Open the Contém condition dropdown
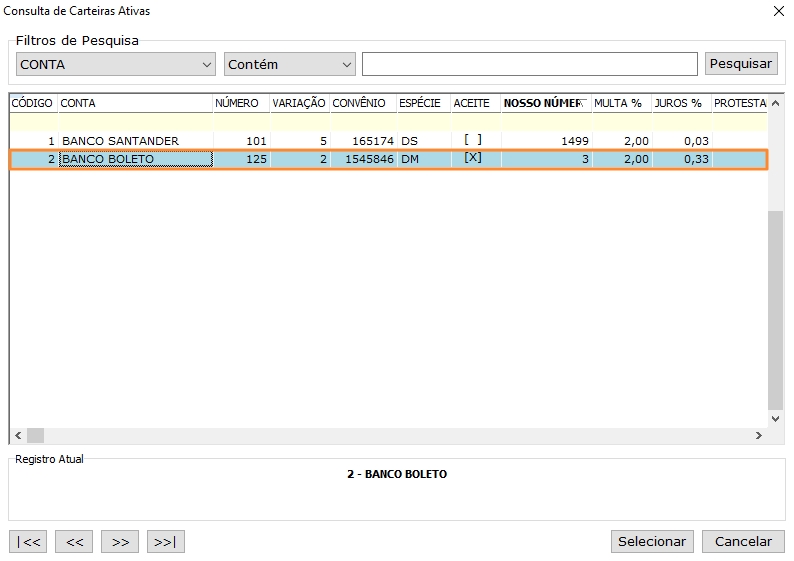 click(290, 64)
